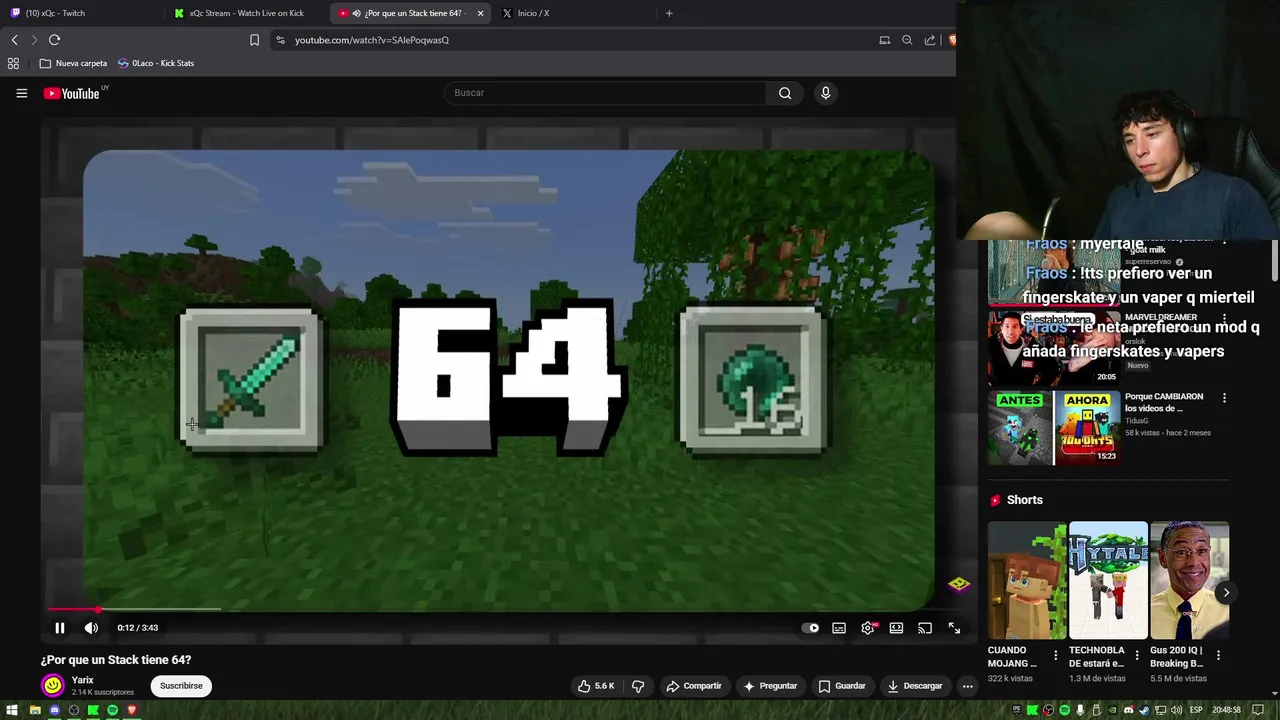Switch to the xQc Stream Kick tab
The image size is (1280, 720).
pyautogui.click(x=247, y=13)
